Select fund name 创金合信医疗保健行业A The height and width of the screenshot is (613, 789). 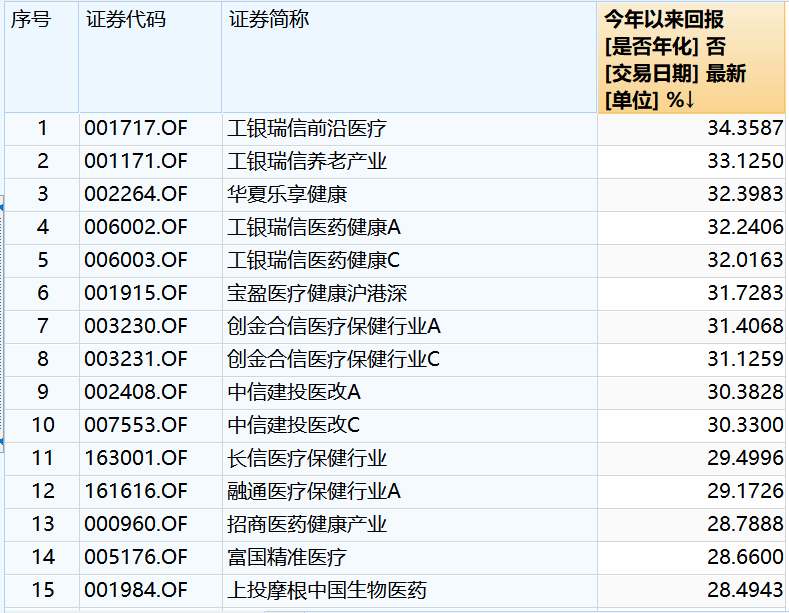pos(334,326)
